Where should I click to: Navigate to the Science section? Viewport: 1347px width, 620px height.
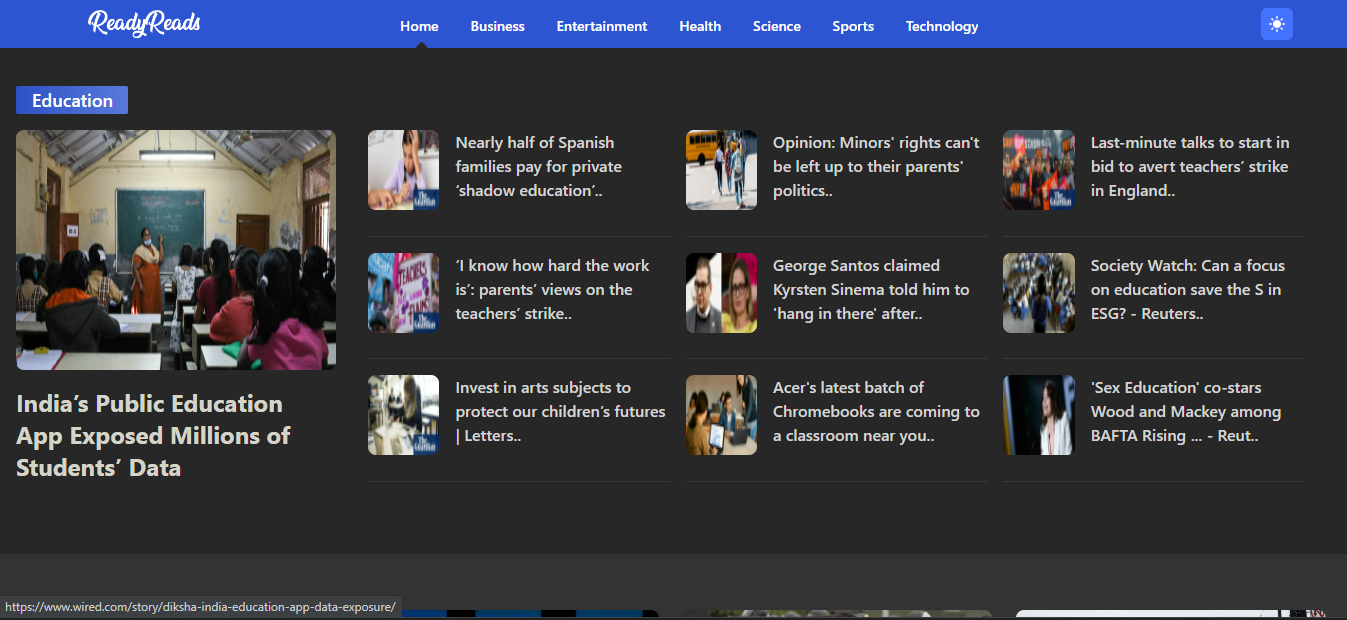point(777,26)
